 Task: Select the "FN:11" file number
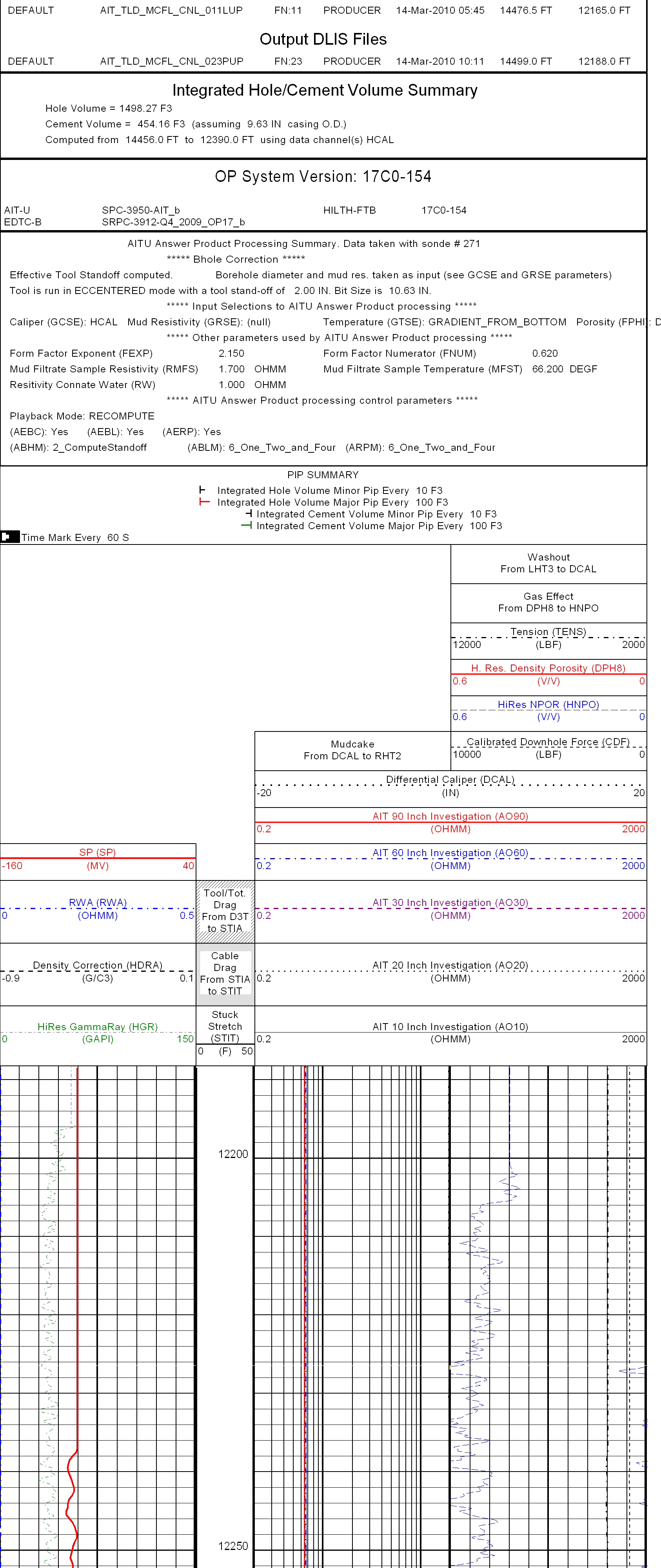click(288, 10)
